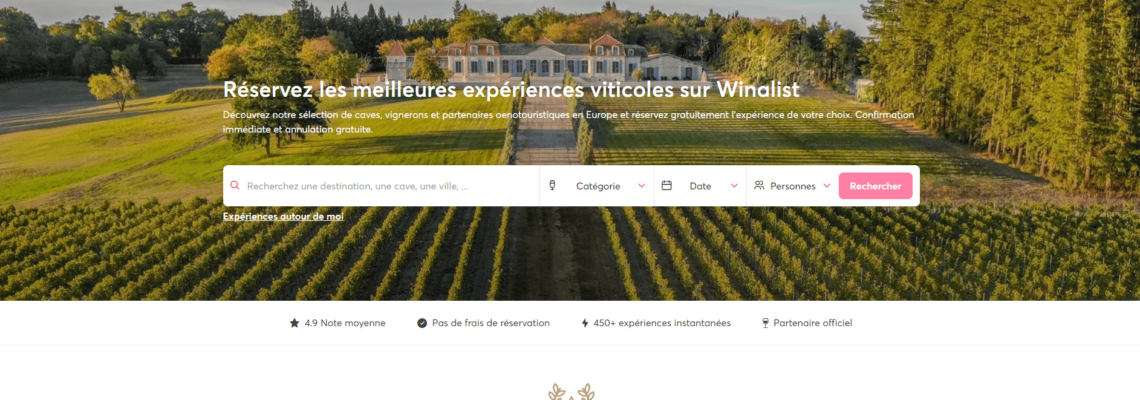Click the wine glass Partenaire officiel icon
This screenshot has width=1140, height=400.
(x=765, y=323)
